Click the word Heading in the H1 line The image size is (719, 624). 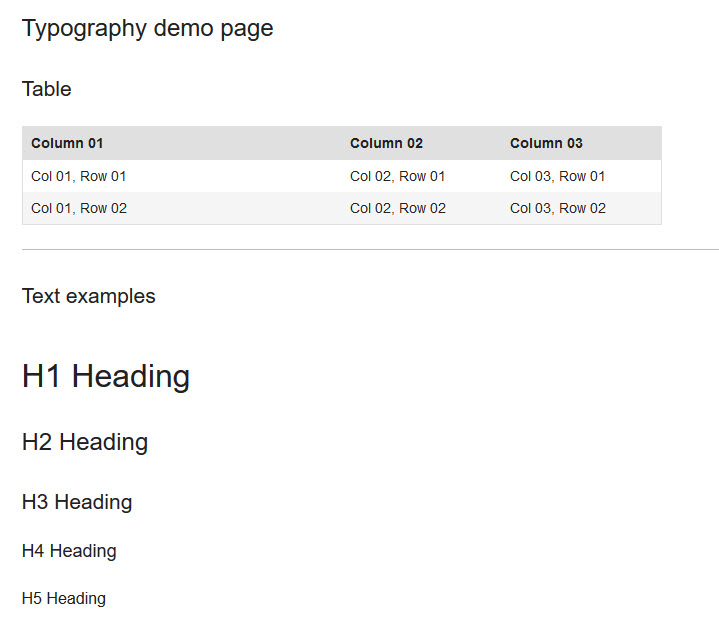(131, 376)
